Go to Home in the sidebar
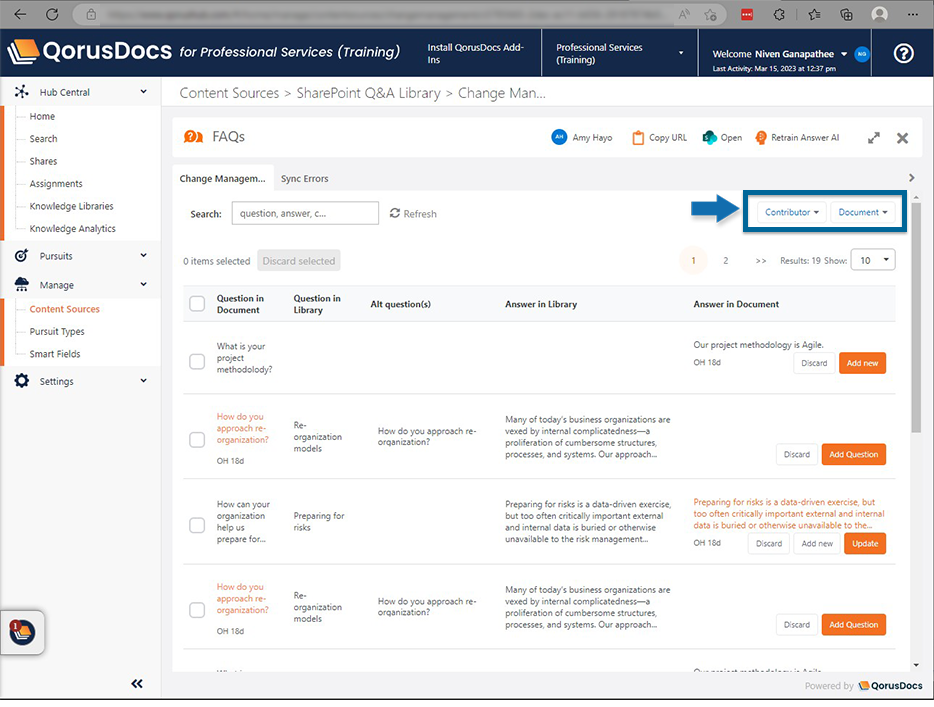Viewport: 934px width, 707px height. 42,116
